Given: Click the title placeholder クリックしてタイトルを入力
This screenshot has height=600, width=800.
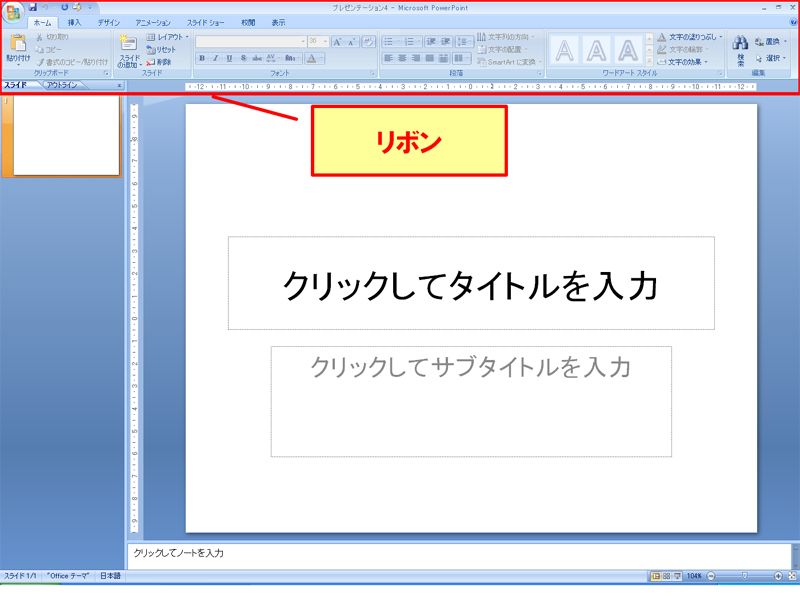Looking at the screenshot, I should 471,283.
